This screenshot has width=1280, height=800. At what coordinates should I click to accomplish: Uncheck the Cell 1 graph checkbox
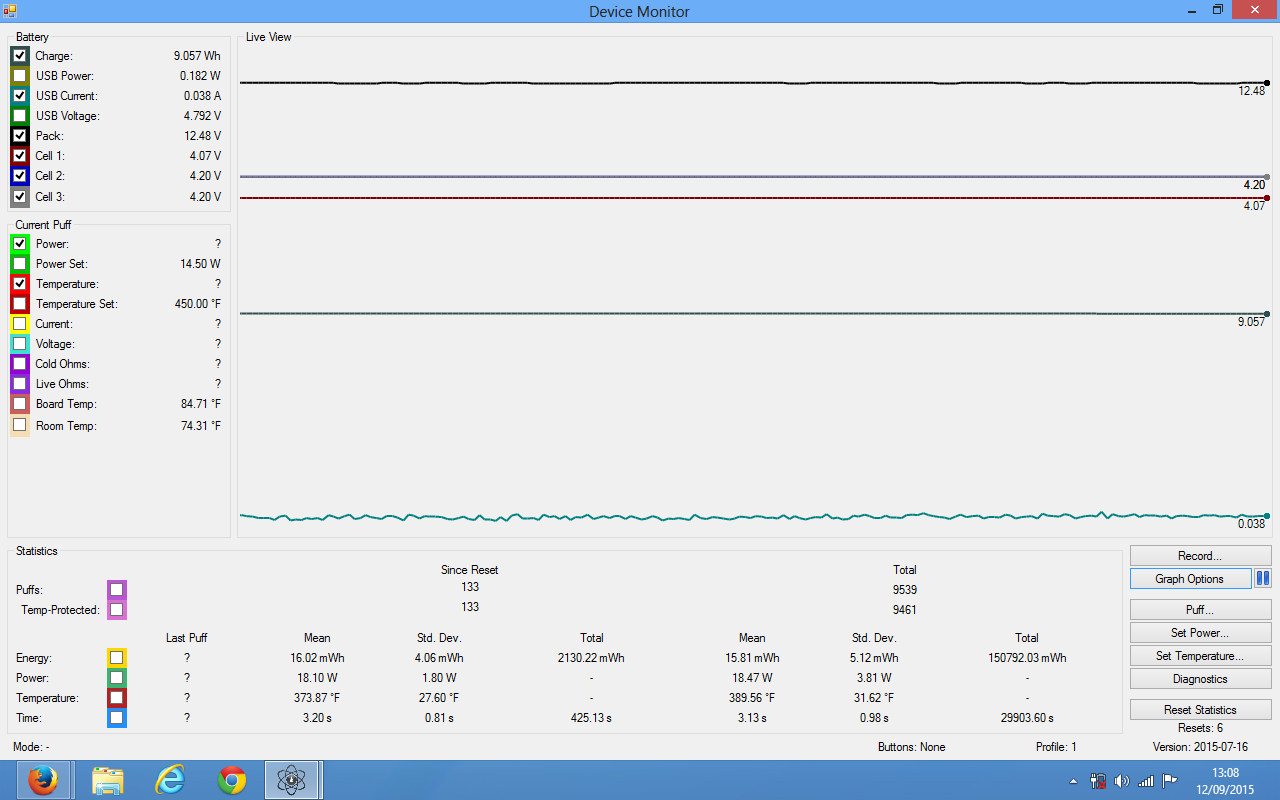click(19, 156)
